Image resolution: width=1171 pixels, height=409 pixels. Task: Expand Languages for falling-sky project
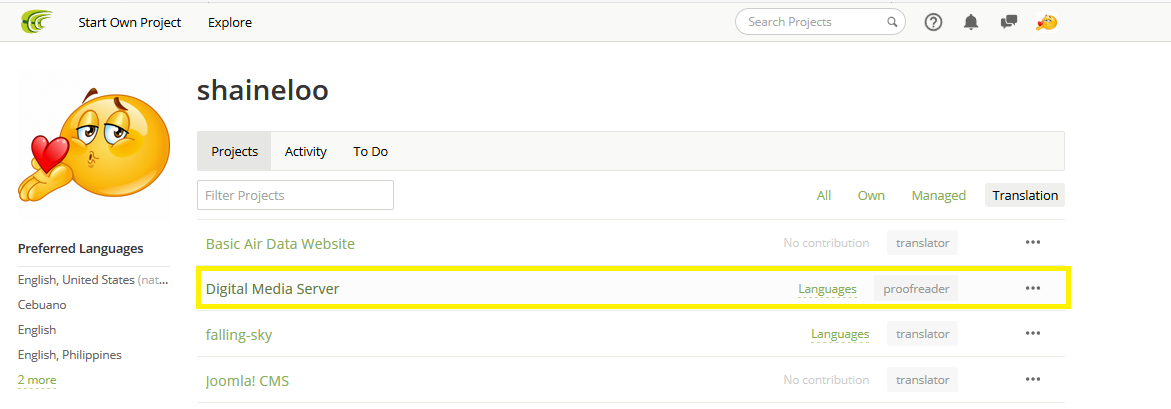pos(840,334)
